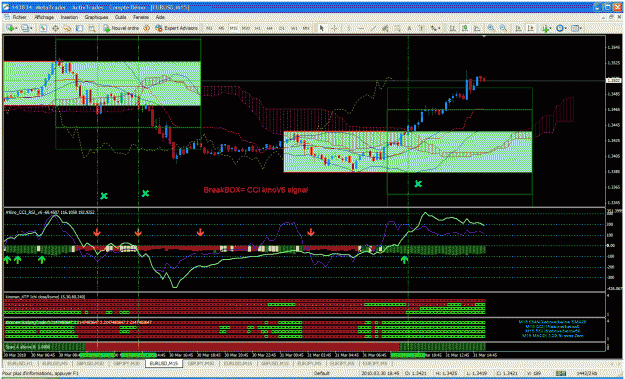Expand the New Chart dropdown arrow
625x379 pixels.
pos(16,28)
